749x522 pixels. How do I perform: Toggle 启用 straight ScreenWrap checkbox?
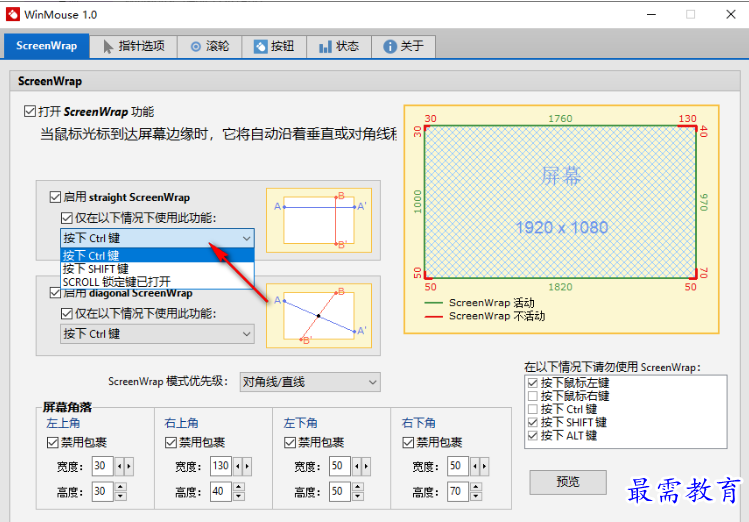[x=55, y=197]
